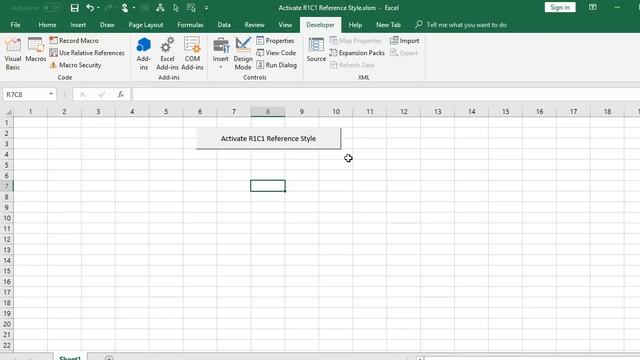Switch to the Home tab
640x360 pixels.
click(47, 25)
